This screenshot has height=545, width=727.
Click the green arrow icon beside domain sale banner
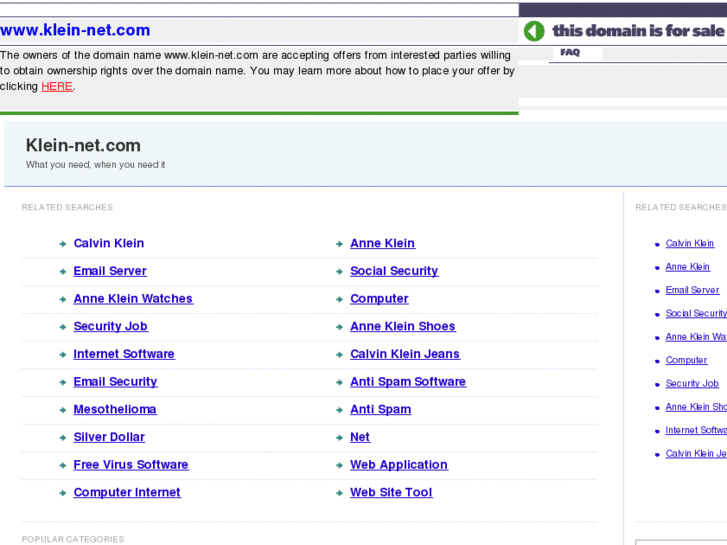534,31
